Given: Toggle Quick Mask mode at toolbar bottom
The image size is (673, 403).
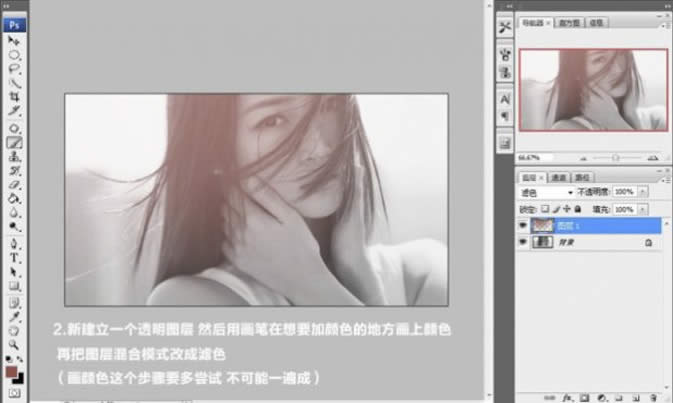Looking at the screenshot, I should coord(15,393).
